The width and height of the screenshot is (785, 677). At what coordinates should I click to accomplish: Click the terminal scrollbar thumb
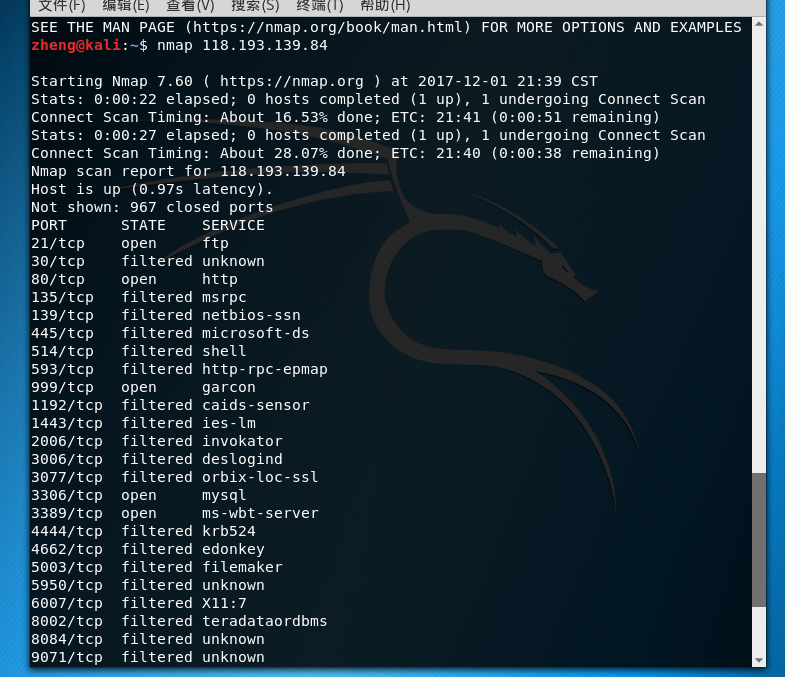(x=759, y=539)
